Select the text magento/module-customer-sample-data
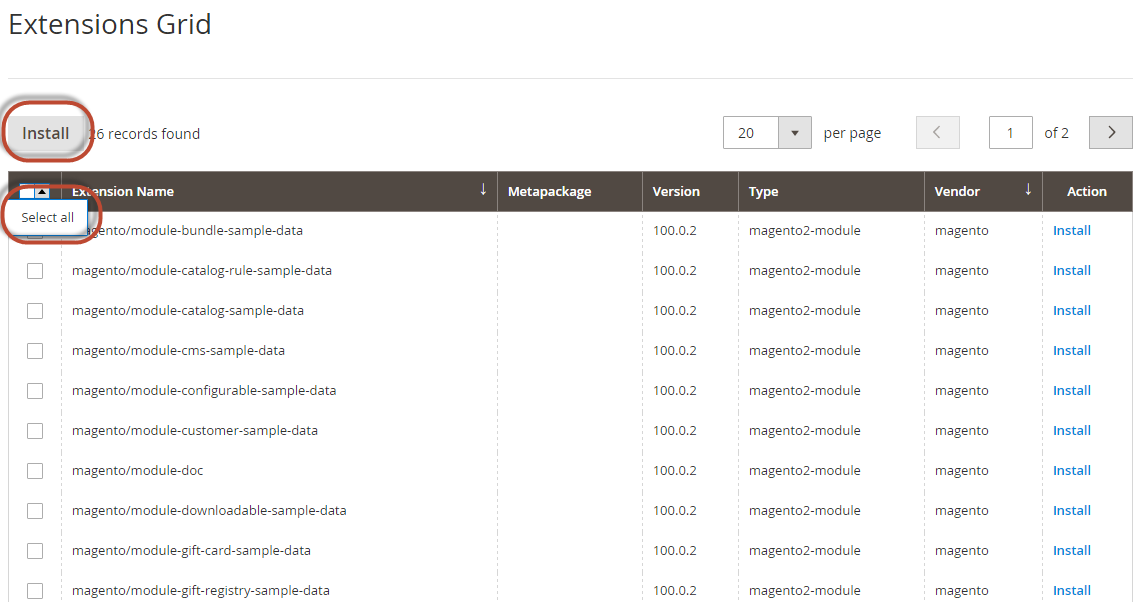Image resolution: width=1137 pixels, height=602 pixels. click(195, 430)
